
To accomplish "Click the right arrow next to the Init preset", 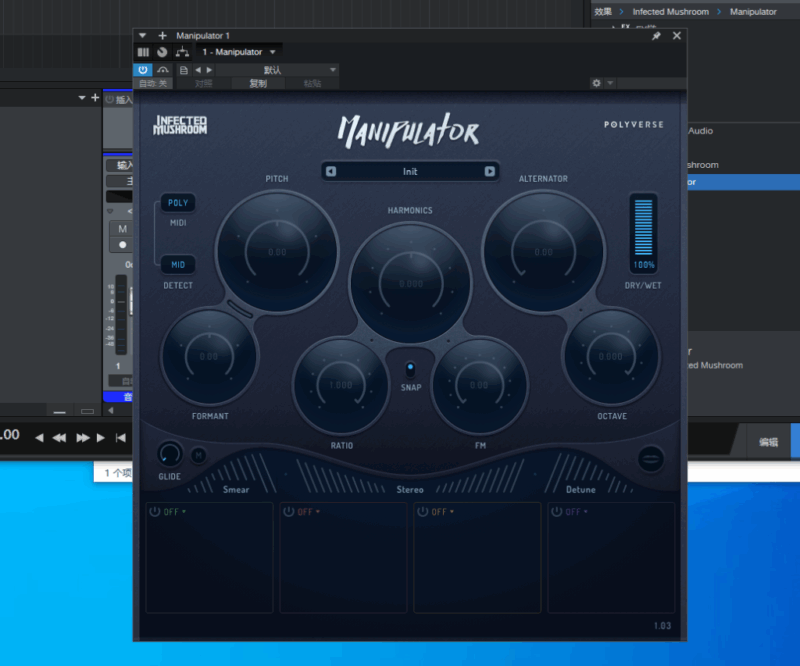I will (489, 171).
